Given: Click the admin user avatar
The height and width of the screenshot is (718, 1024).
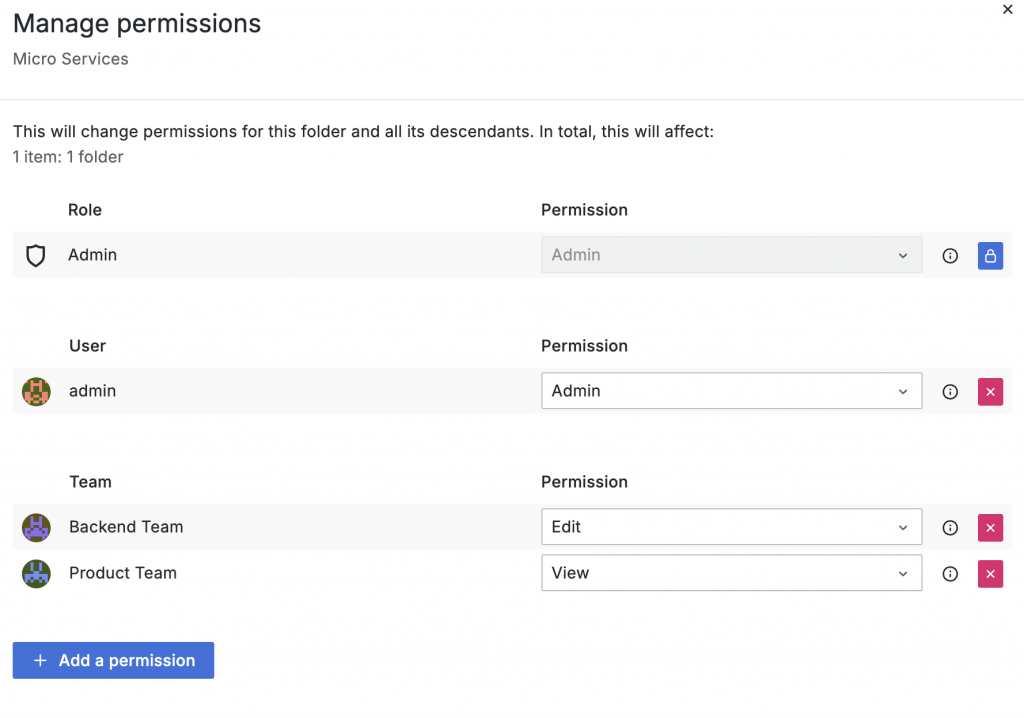Looking at the screenshot, I should point(36,392).
